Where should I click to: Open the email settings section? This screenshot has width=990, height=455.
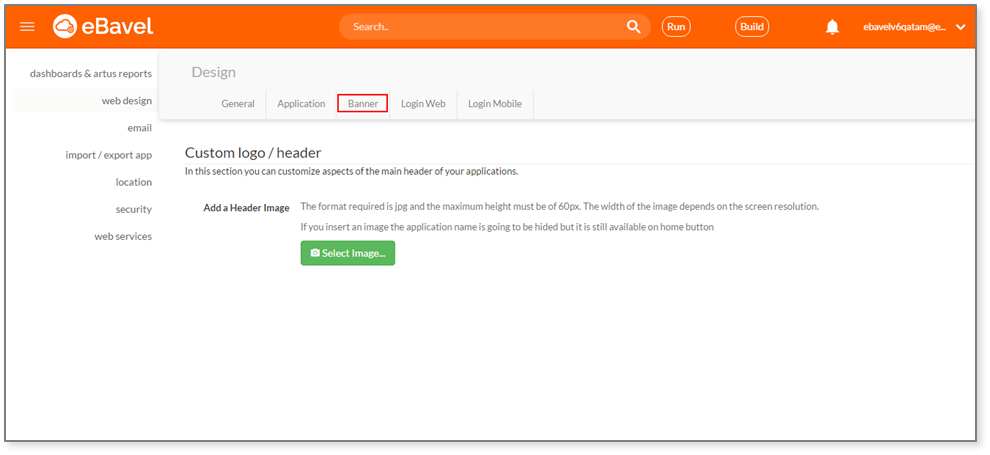(140, 128)
